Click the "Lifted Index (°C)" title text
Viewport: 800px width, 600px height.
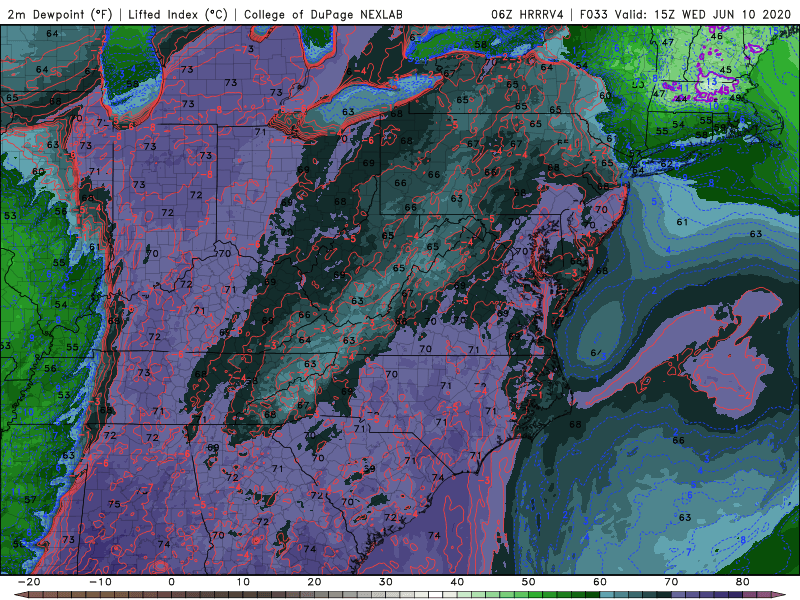tap(178, 15)
